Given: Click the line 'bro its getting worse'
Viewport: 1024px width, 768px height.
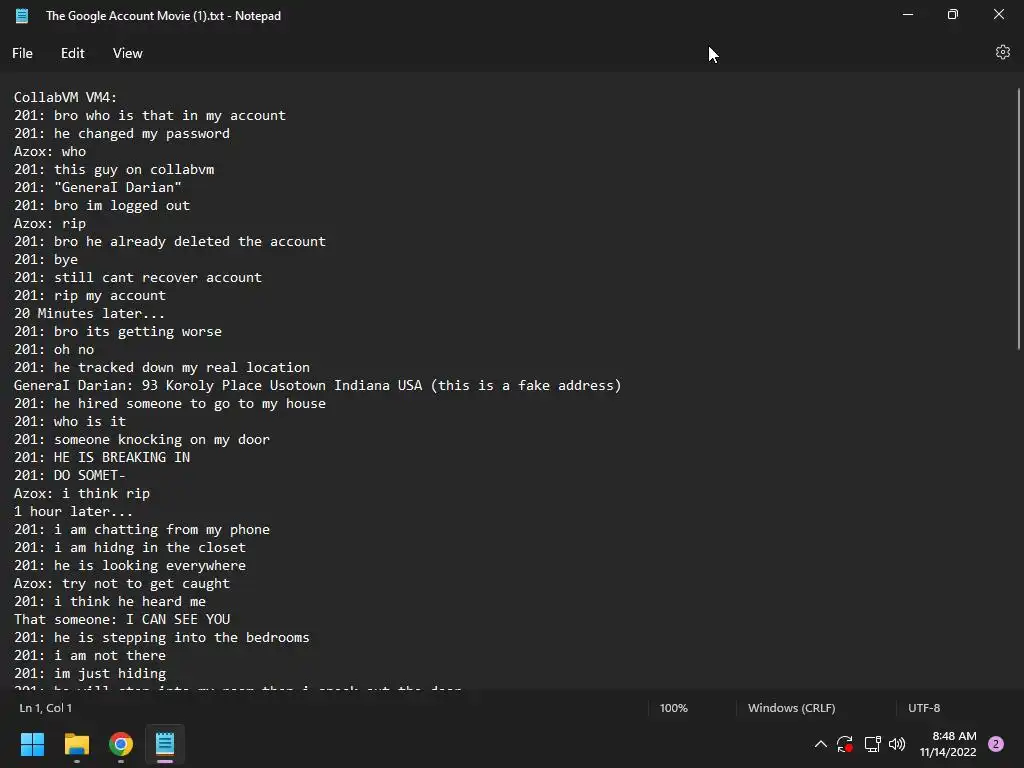Looking at the screenshot, I should (118, 331).
